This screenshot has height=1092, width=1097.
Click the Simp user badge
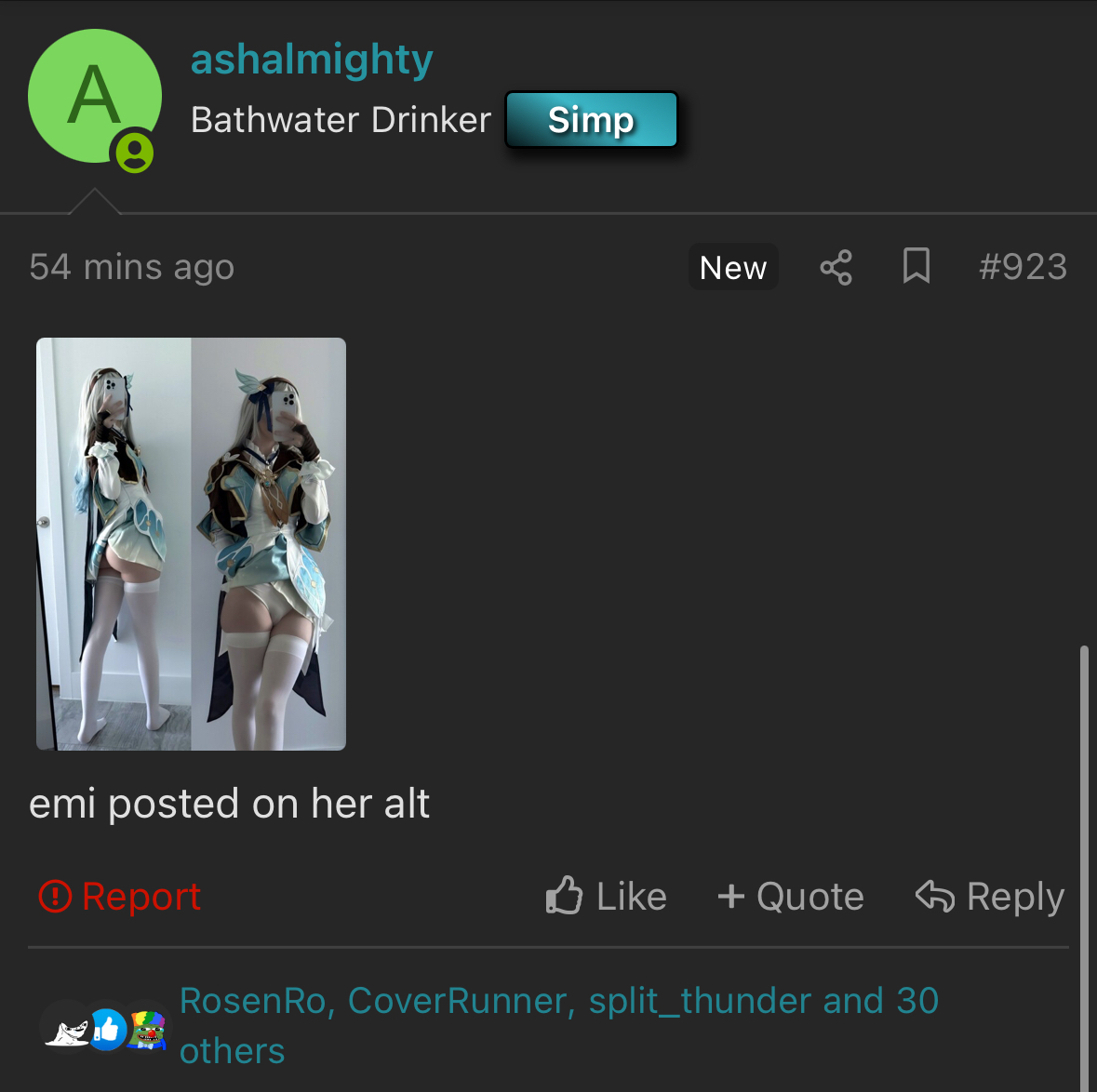(591, 120)
